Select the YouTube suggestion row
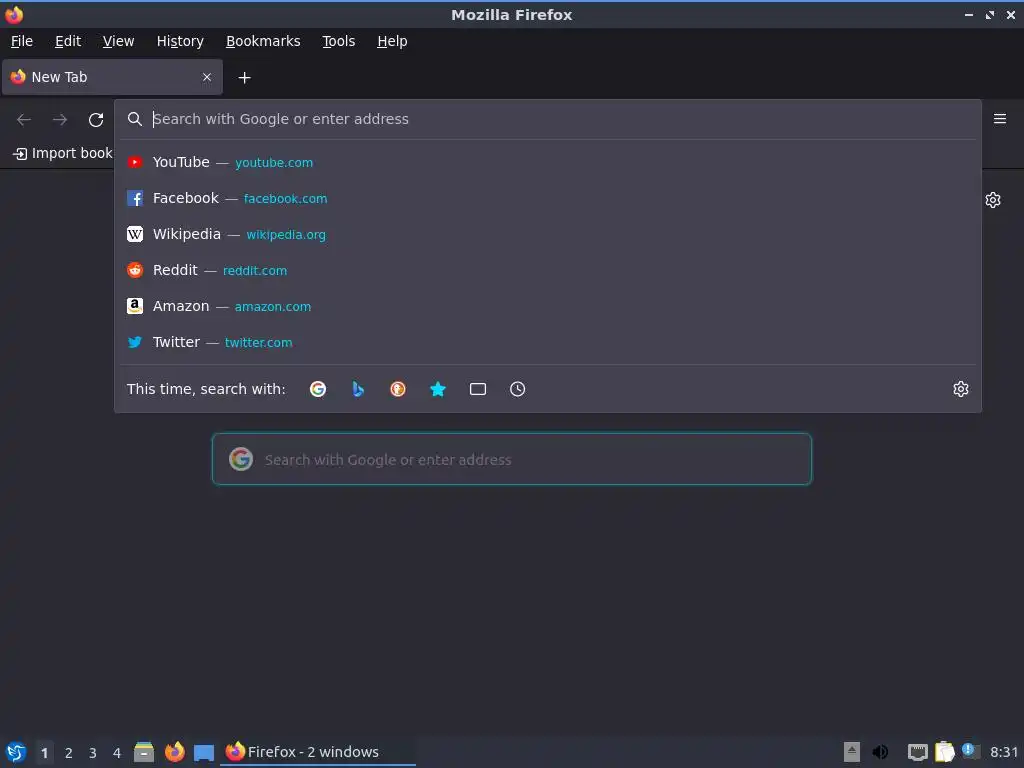The width and height of the screenshot is (1024, 768). click(548, 162)
